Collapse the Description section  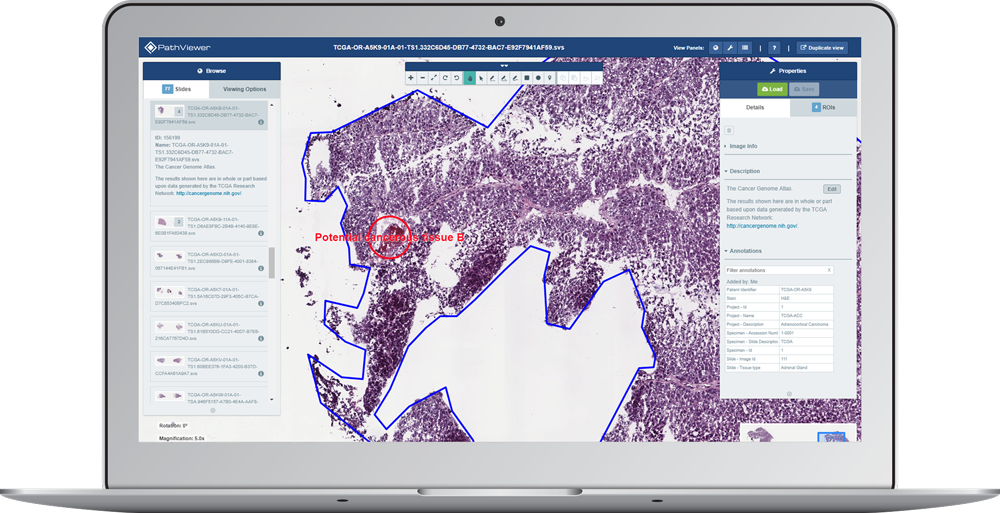pos(742,171)
